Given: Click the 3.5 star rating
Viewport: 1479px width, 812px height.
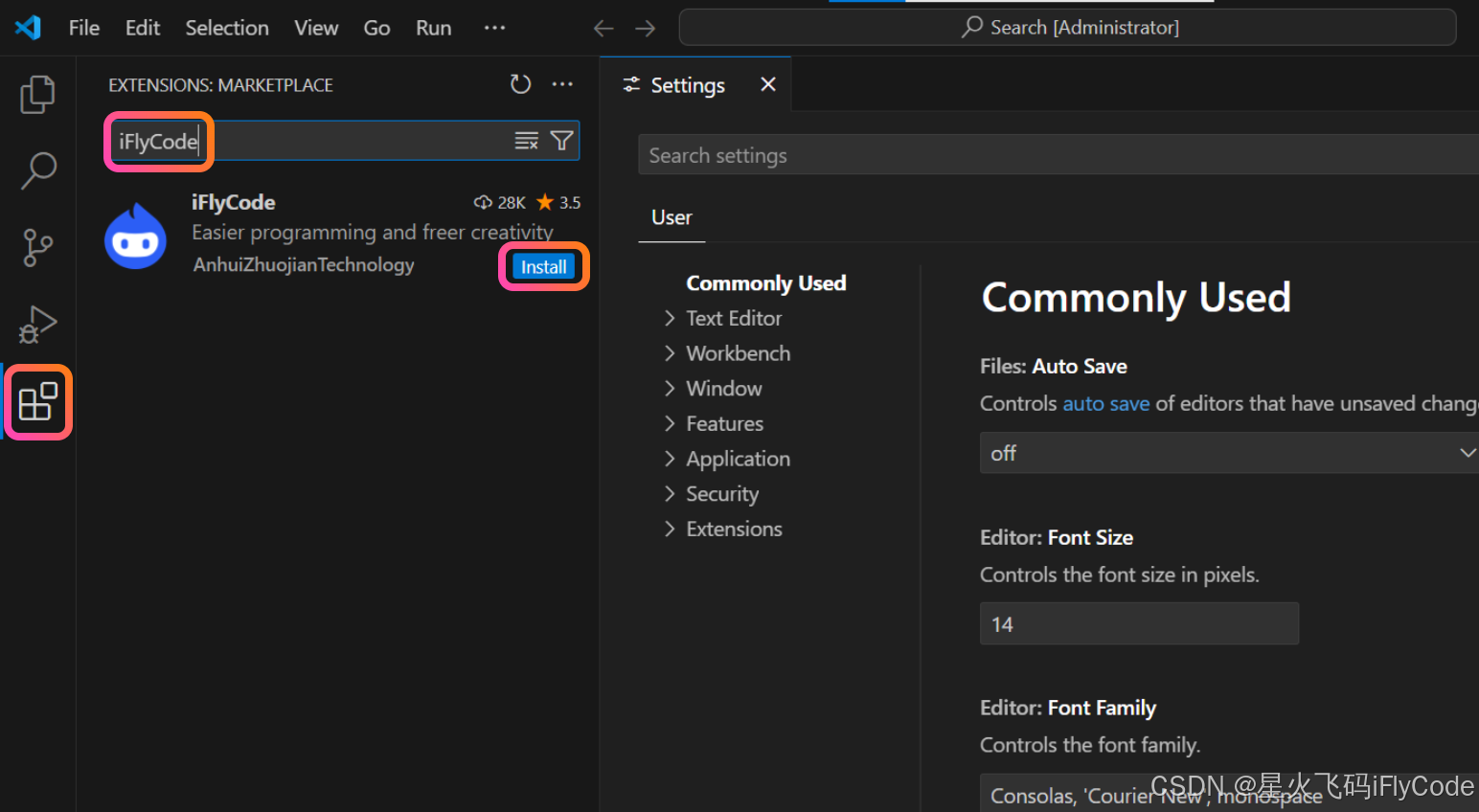Looking at the screenshot, I should tap(558, 202).
